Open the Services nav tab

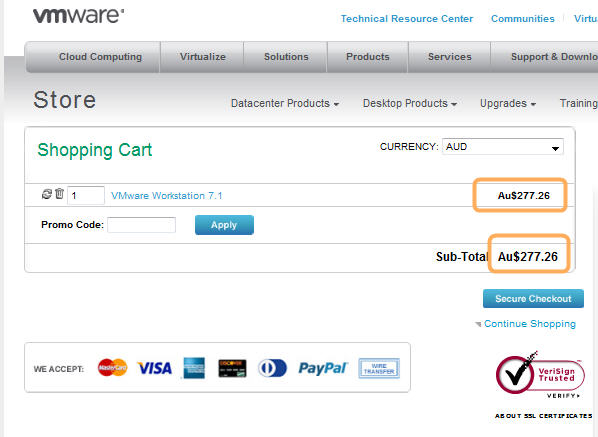click(450, 57)
